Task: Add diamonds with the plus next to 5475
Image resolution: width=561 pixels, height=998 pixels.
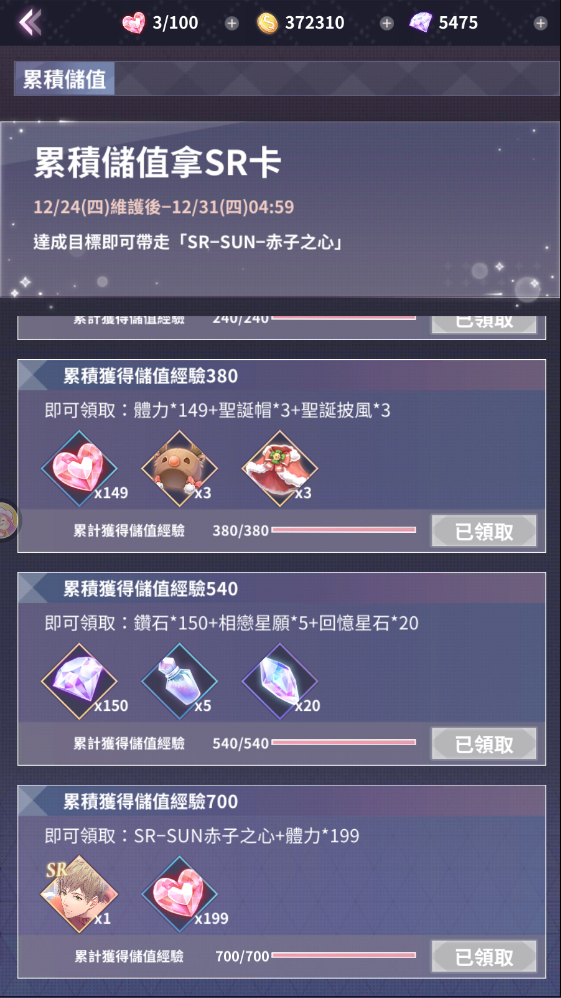Action: click(541, 24)
